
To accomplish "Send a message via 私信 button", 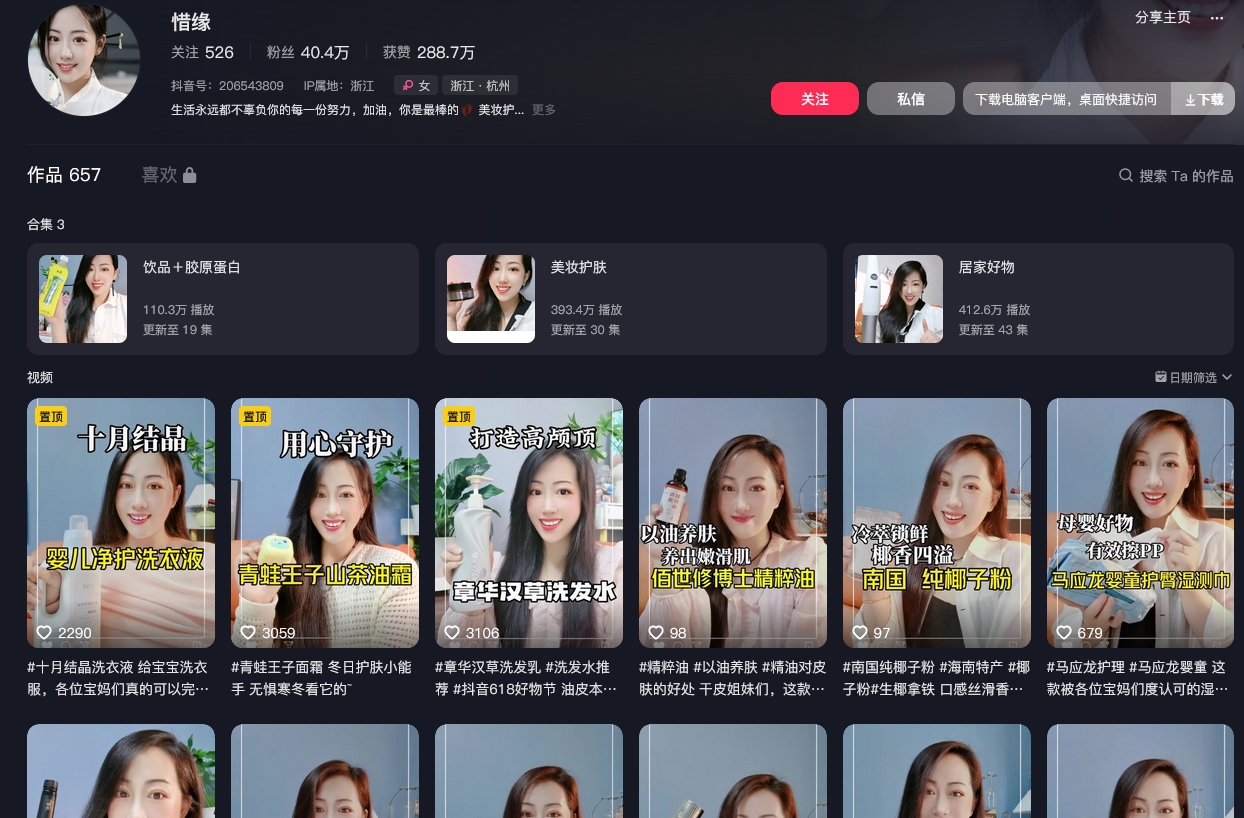I will click(911, 99).
